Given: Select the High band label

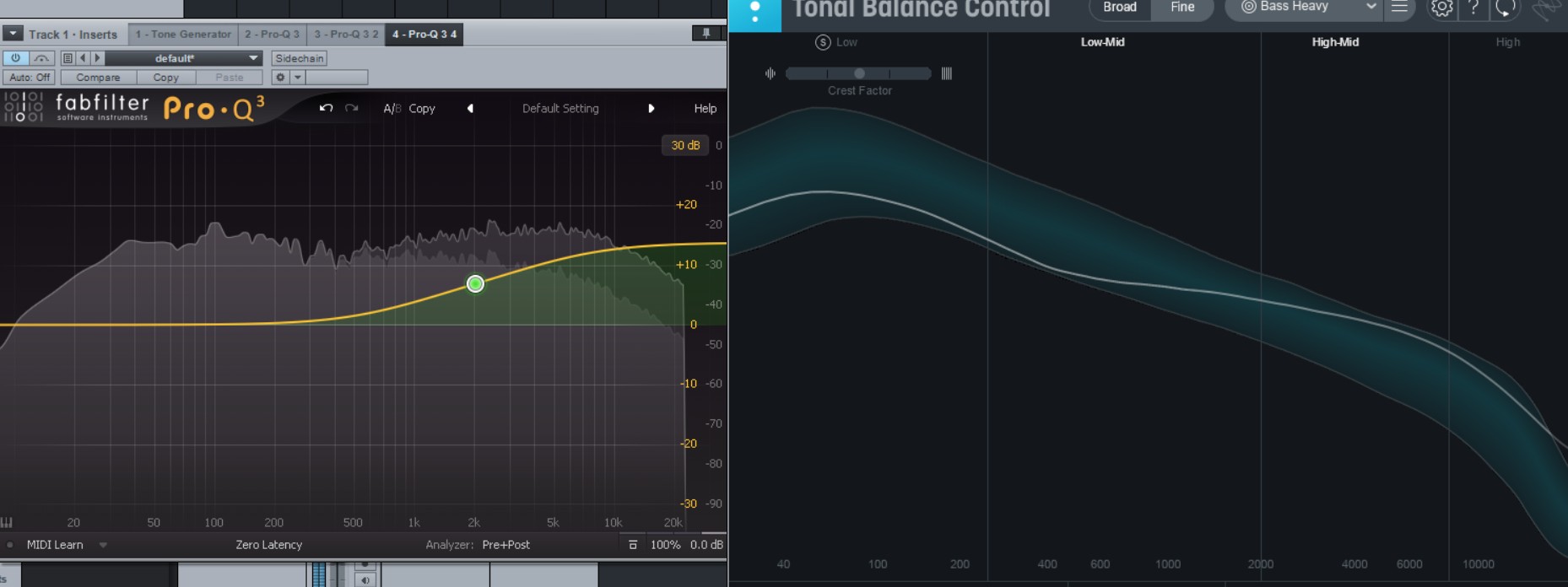Looking at the screenshot, I should pyautogui.click(x=1507, y=42).
